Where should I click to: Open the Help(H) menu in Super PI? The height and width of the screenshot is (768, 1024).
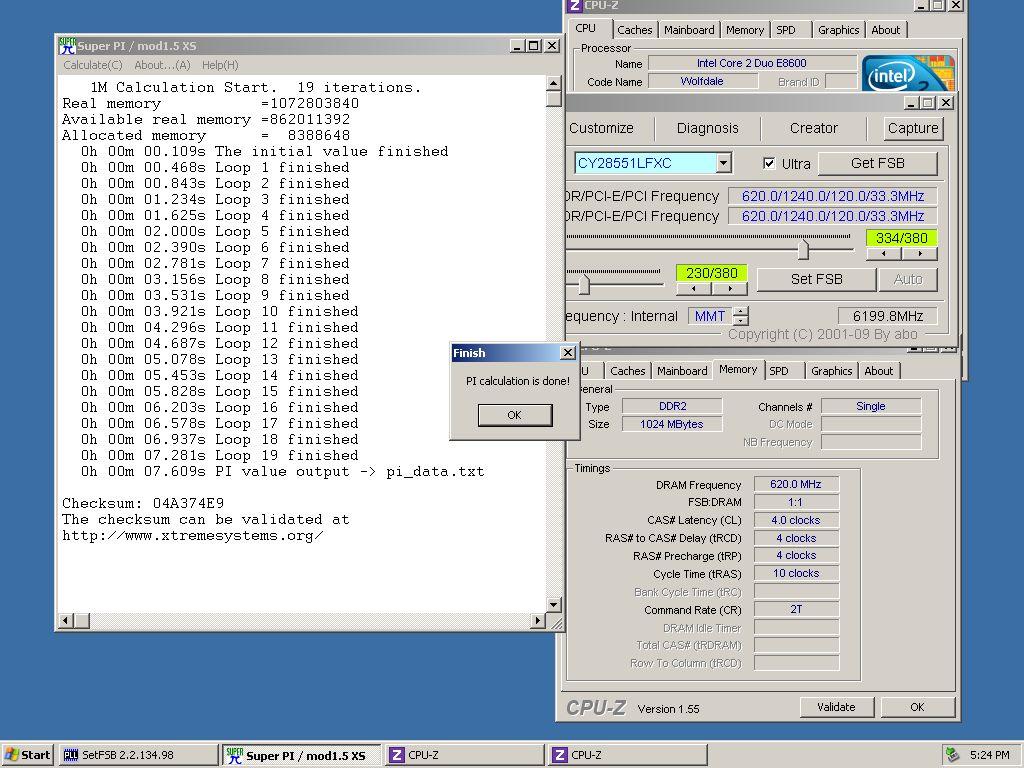(220, 65)
